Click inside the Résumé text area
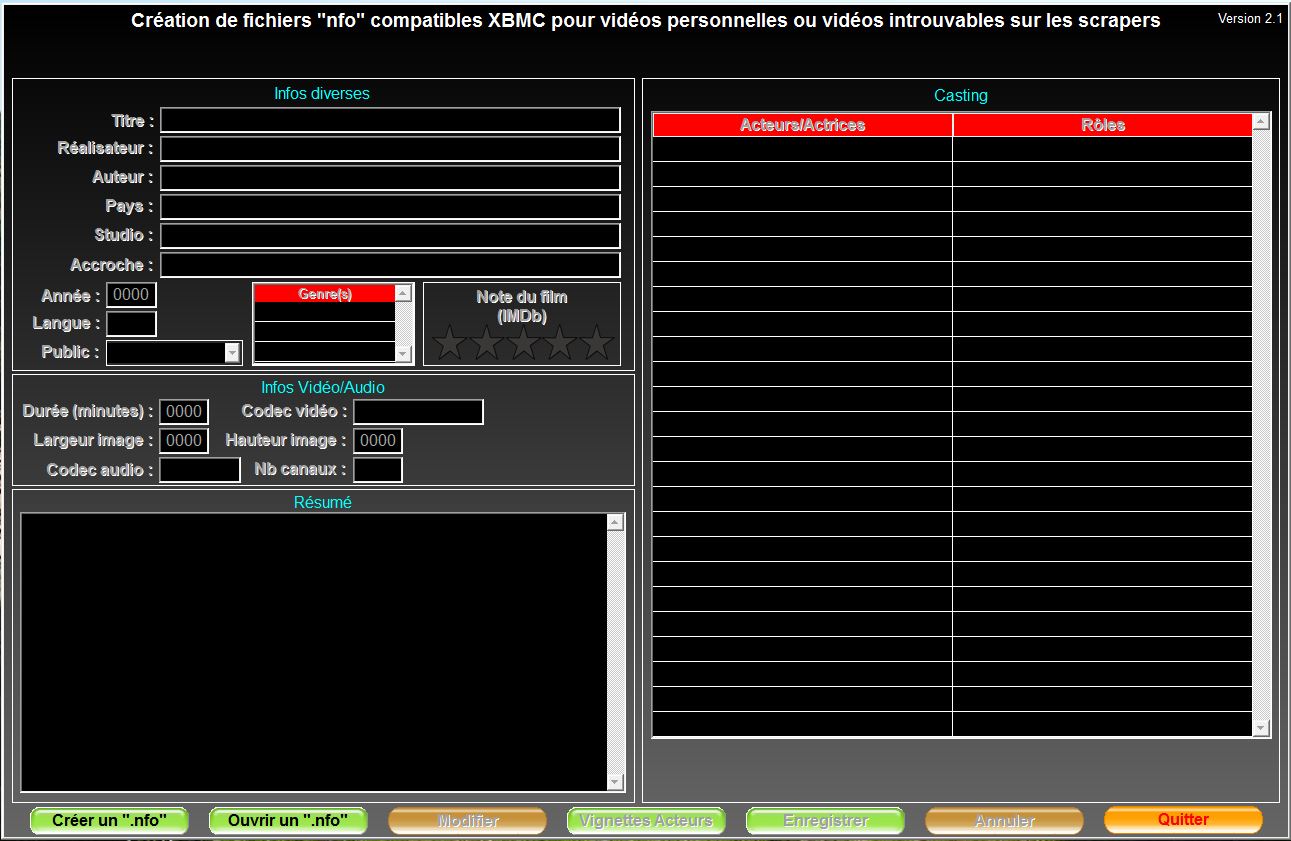This screenshot has width=1291, height=841. pyautogui.click(x=313, y=651)
